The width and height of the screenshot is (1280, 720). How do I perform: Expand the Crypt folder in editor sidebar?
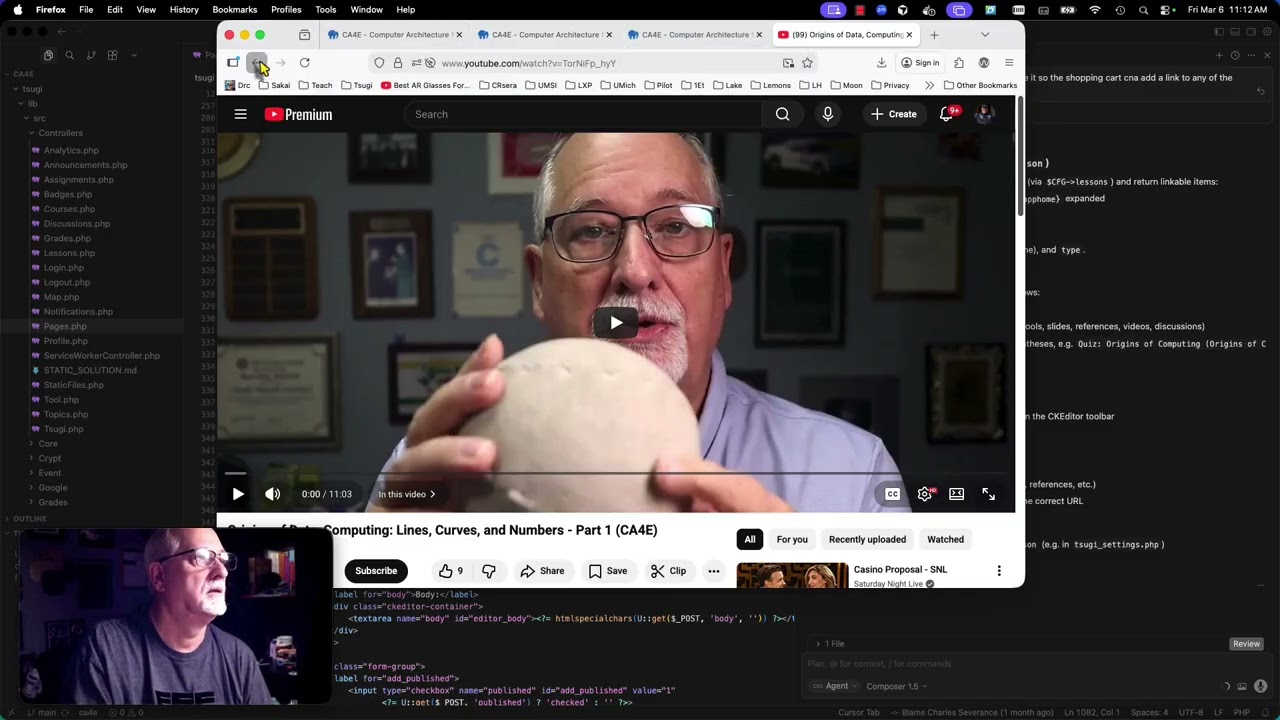[x=49, y=458]
